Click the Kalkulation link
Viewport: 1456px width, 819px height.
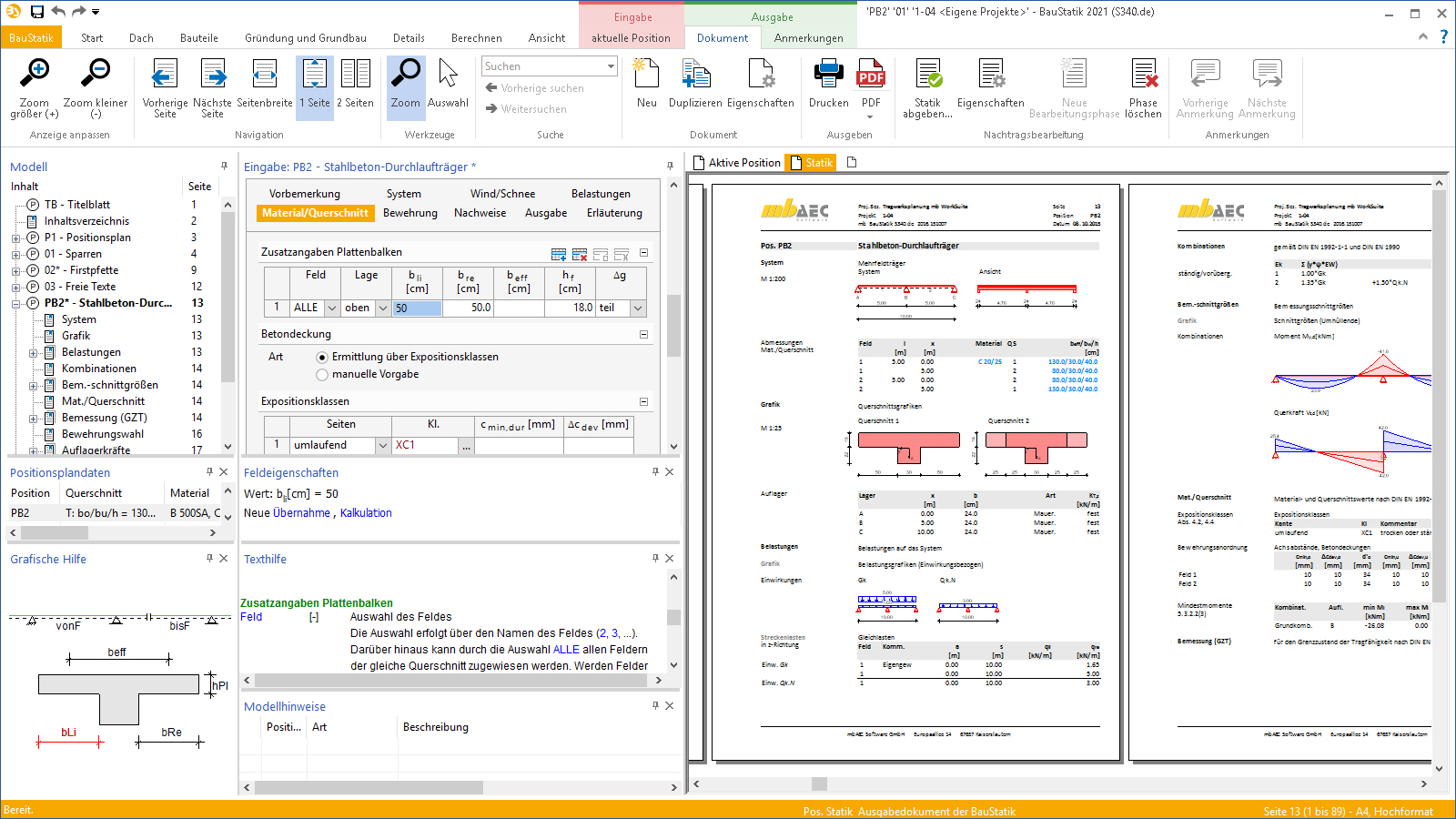(366, 513)
